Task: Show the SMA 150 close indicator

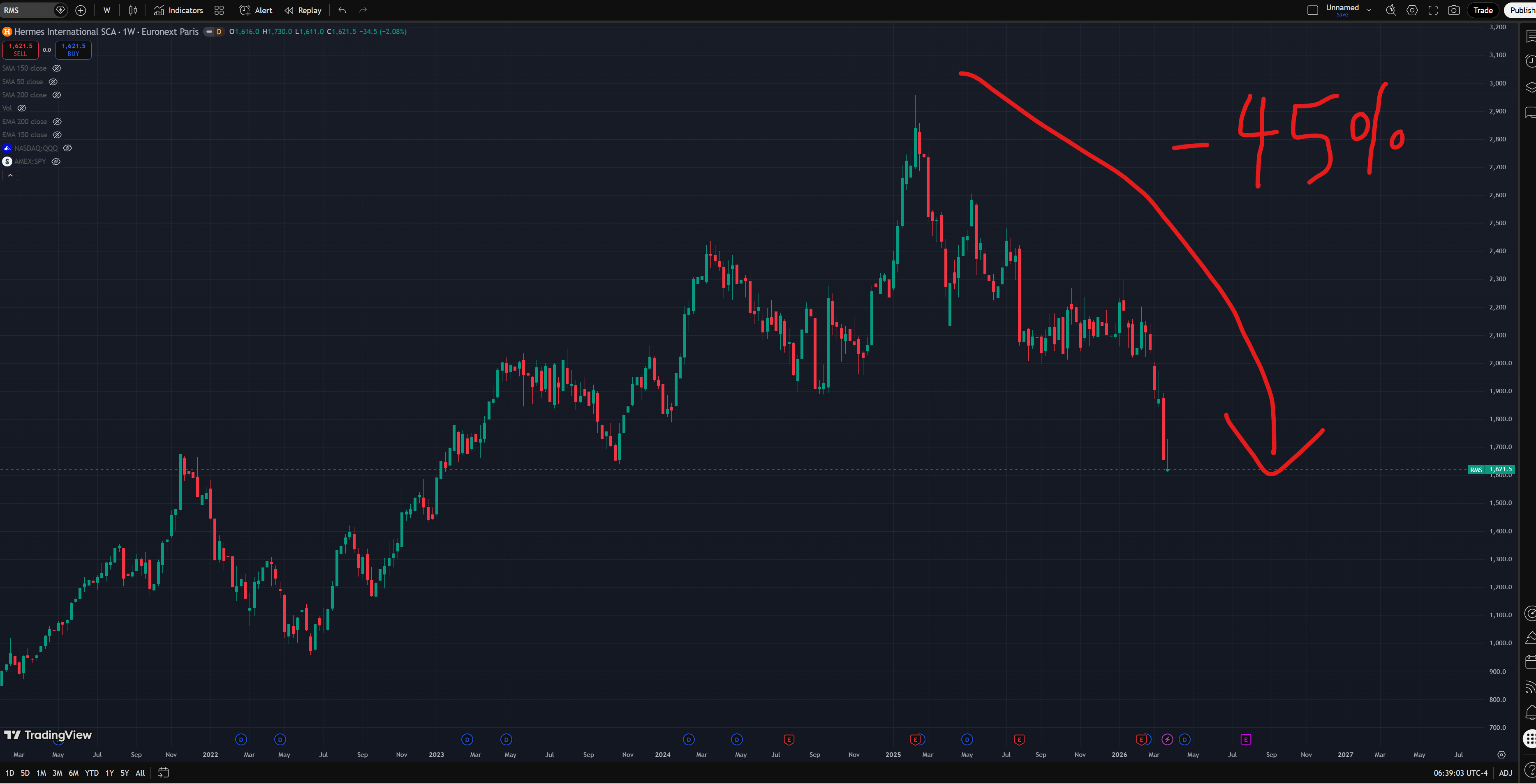Action: pyautogui.click(x=57, y=69)
